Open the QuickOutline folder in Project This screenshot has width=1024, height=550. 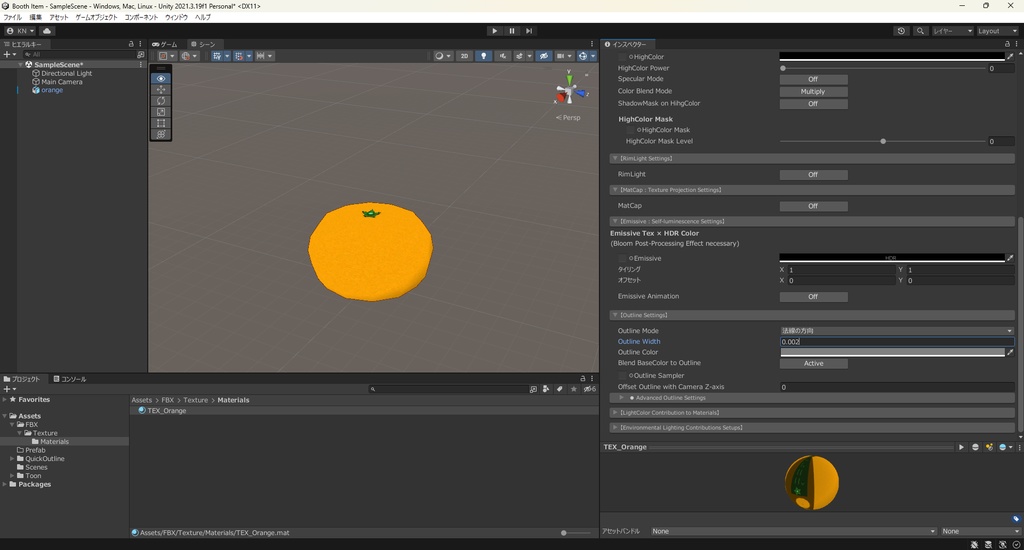[44, 459]
